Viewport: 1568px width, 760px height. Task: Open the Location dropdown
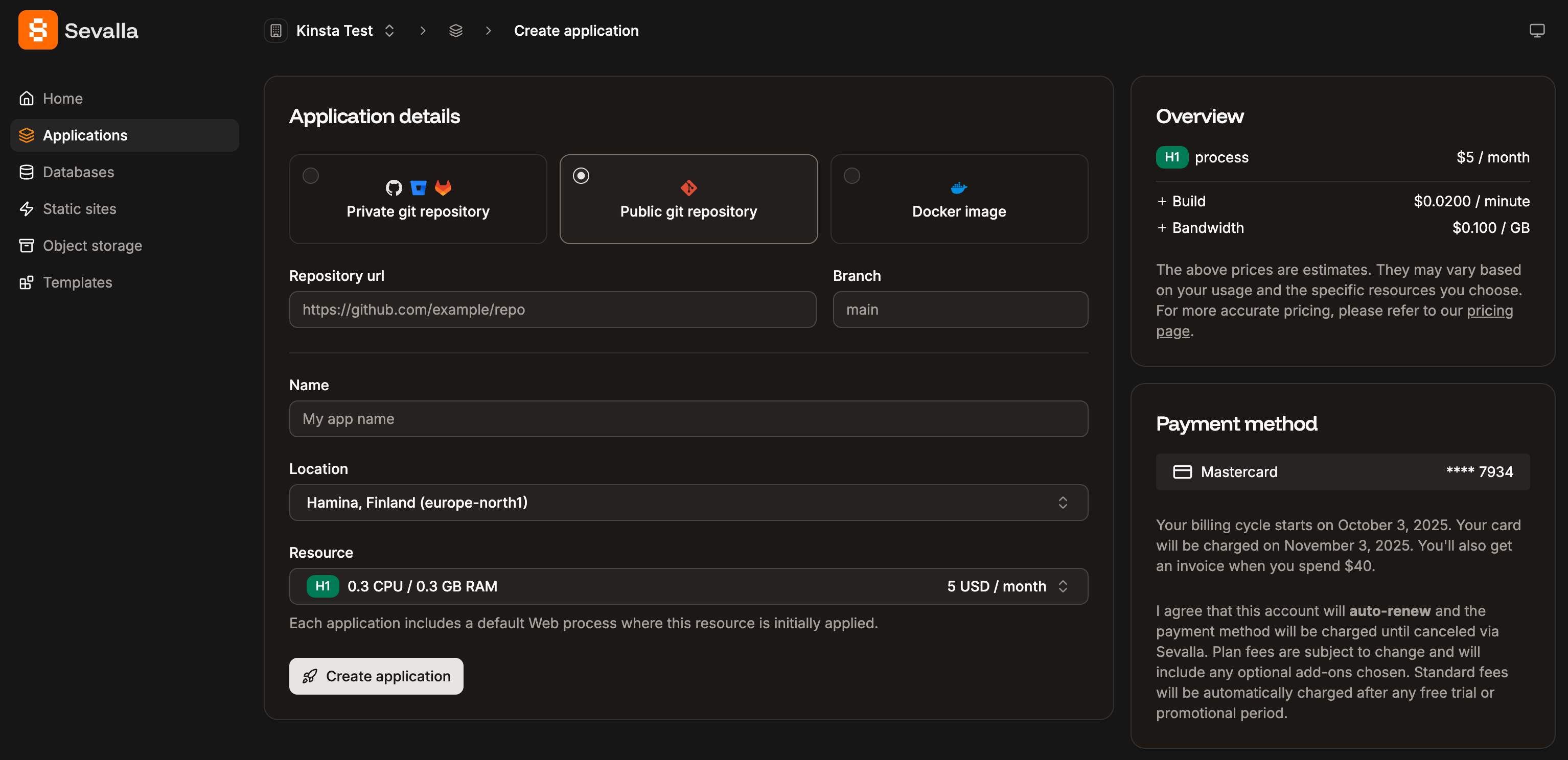688,503
